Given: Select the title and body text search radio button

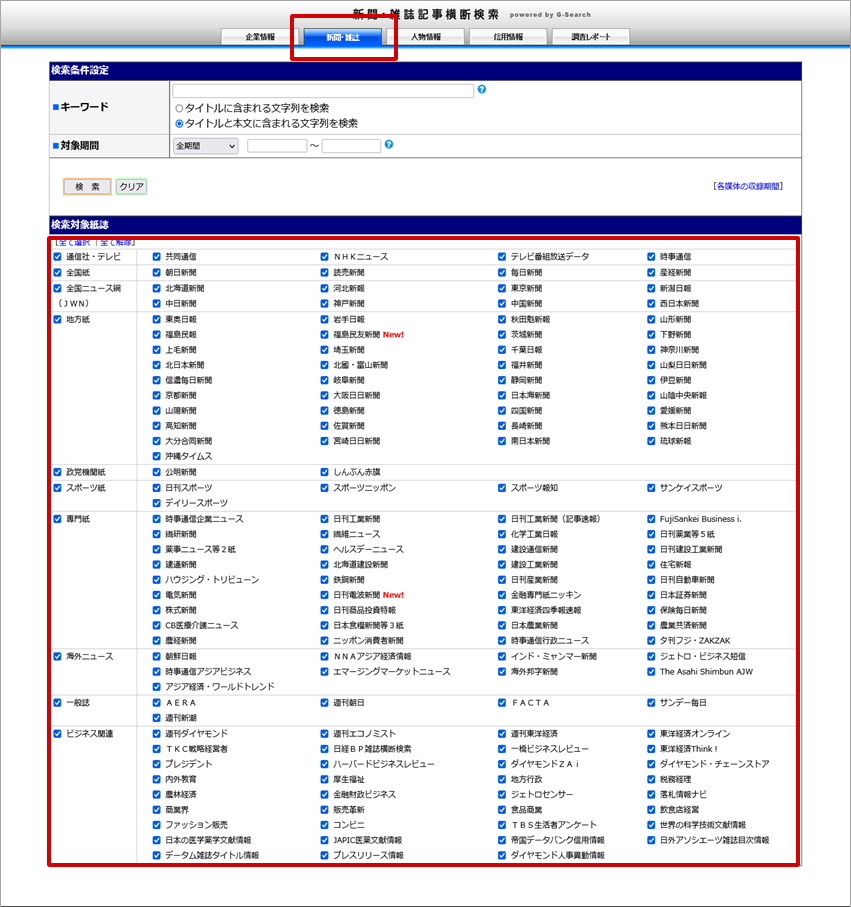Looking at the screenshot, I should [179, 123].
